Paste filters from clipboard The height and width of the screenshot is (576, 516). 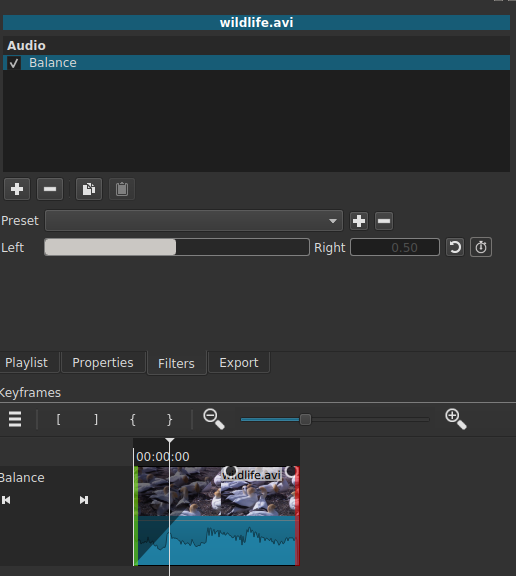pyautogui.click(x=122, y=189)
